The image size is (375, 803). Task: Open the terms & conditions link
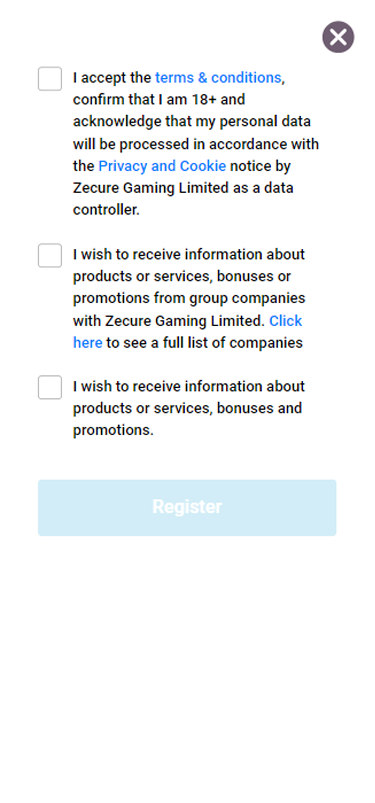pyautogui.click(x=218, y=77)
